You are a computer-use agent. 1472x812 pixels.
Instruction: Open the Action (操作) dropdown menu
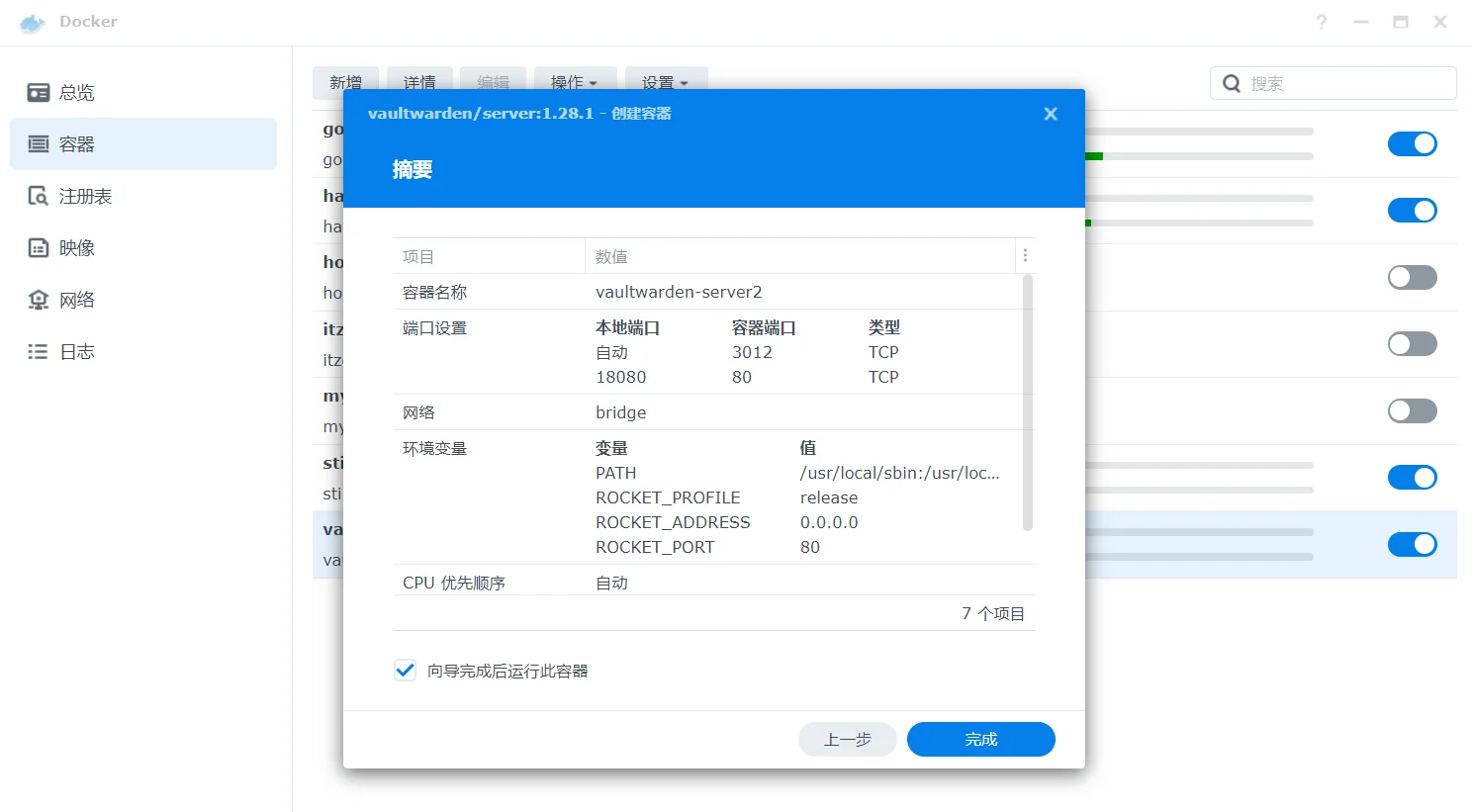pos(574,83)
